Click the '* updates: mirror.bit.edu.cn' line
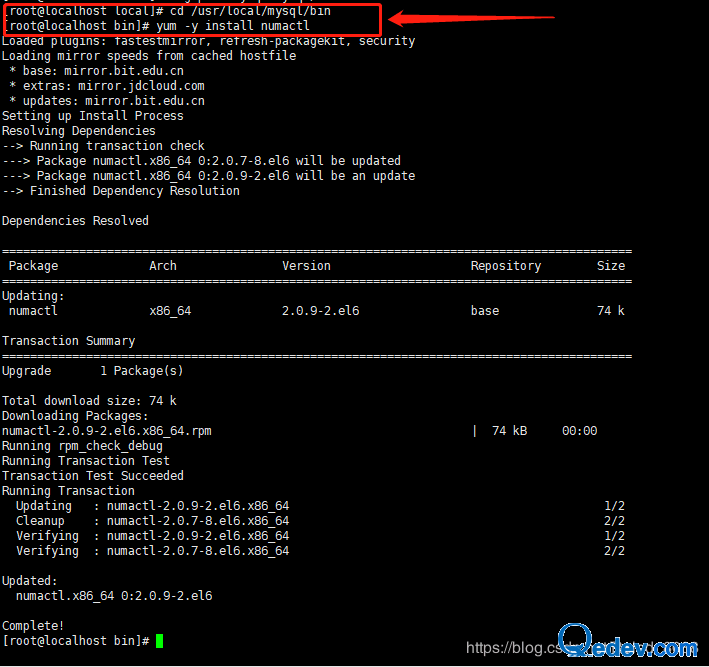 (107, 101)
